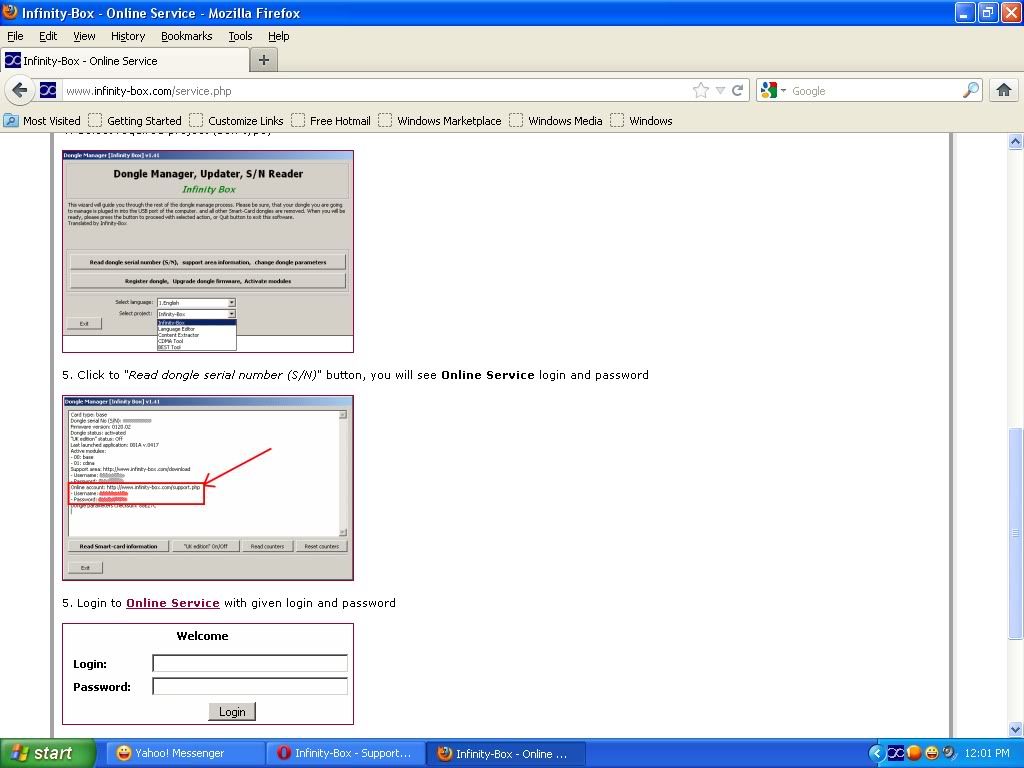The height and width of the screenshot is (768, 1024).
Task: Click the Firefox icon on the taskbar button
Action: click(x=445, y=753)
